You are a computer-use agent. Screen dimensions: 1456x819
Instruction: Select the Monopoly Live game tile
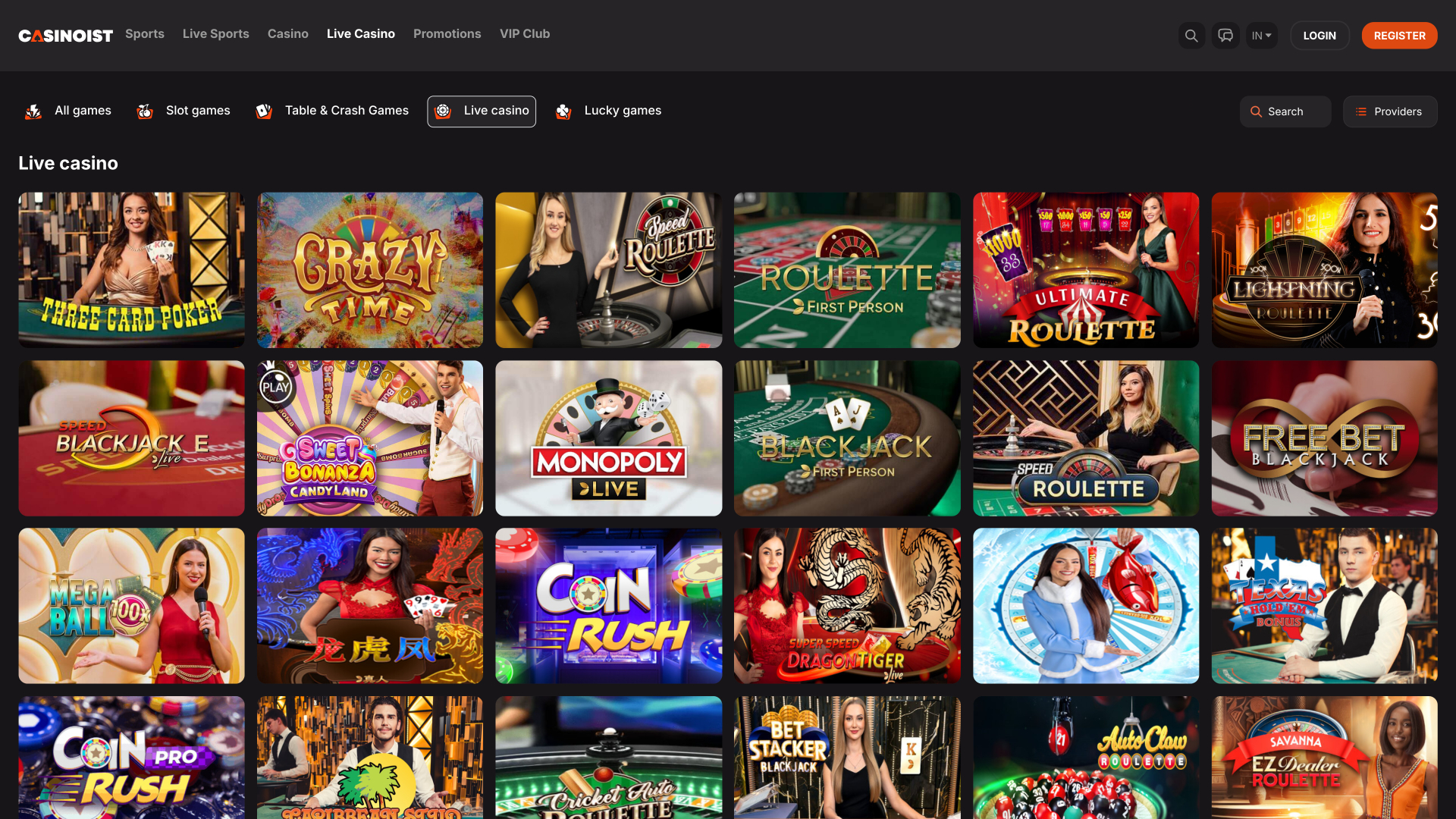tap(608, 438)
